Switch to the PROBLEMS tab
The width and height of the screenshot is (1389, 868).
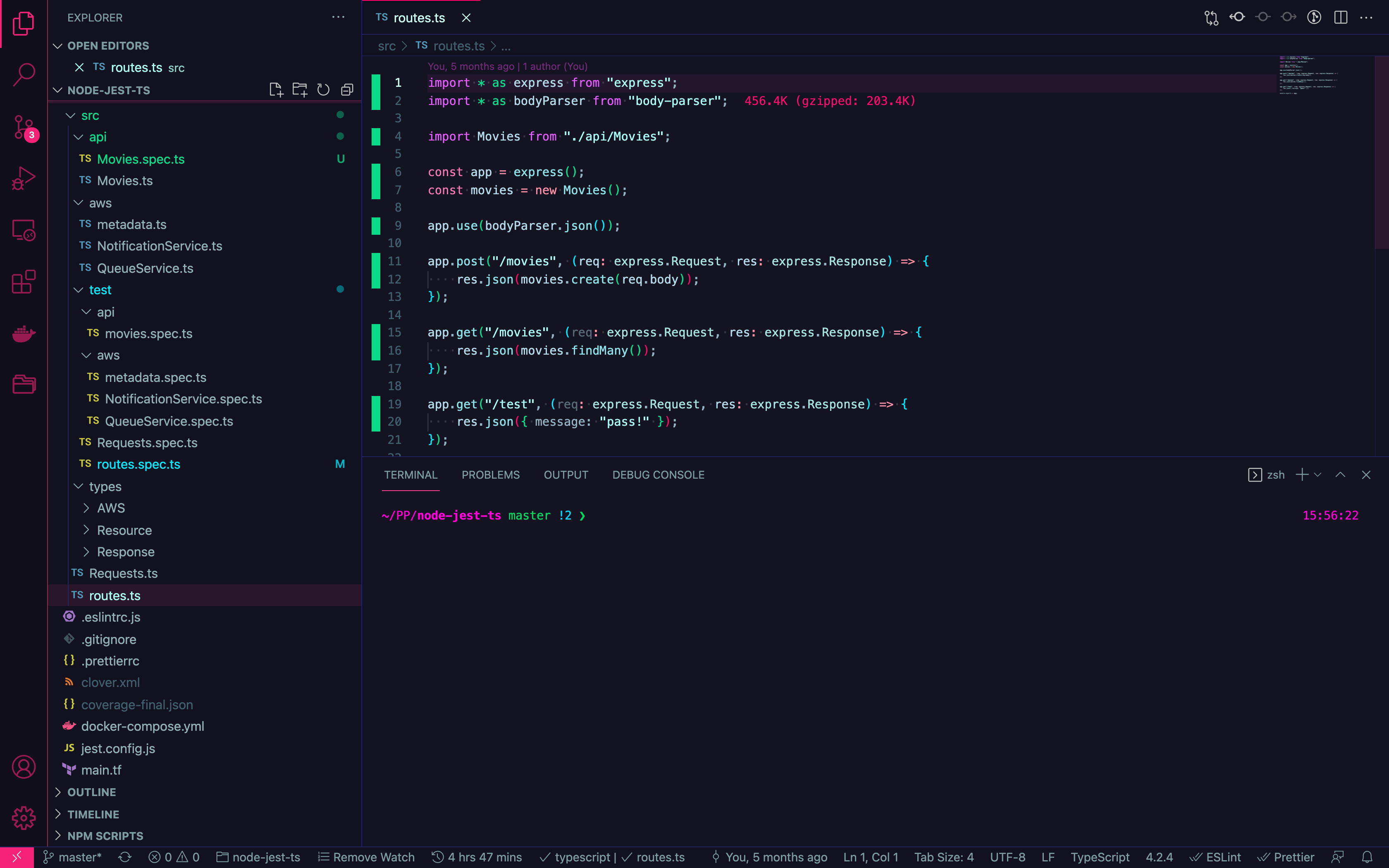point(490,475)
